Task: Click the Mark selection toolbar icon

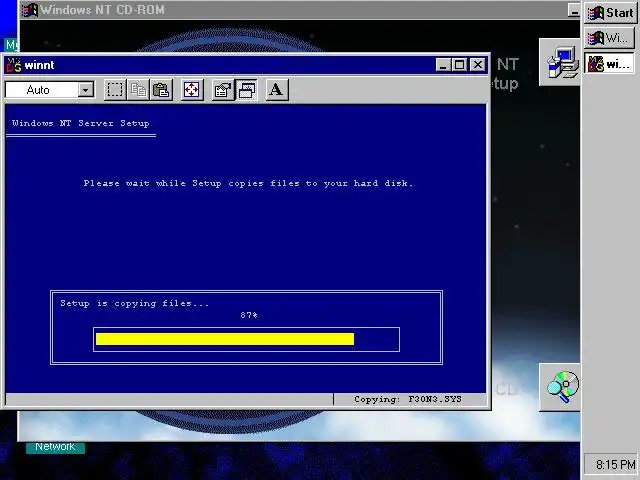Action: click(x=115, y=90)
